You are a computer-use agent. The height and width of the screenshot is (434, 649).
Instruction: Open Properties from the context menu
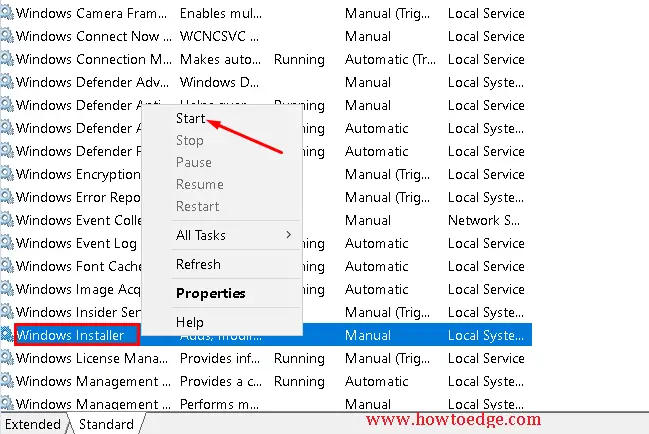click(210, 293)
